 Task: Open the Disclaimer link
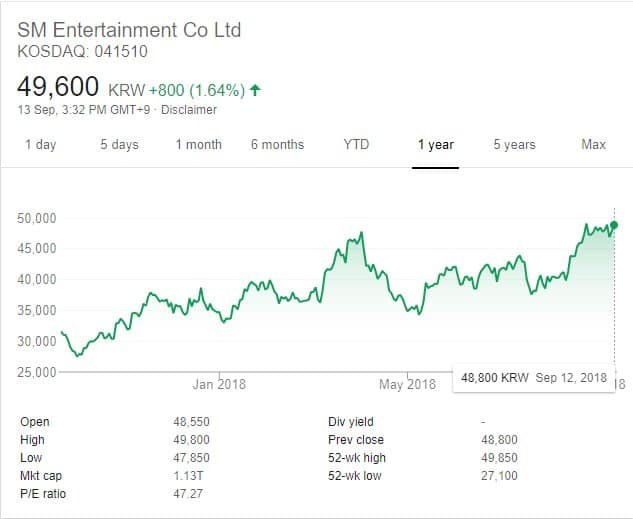pos(189,110)
